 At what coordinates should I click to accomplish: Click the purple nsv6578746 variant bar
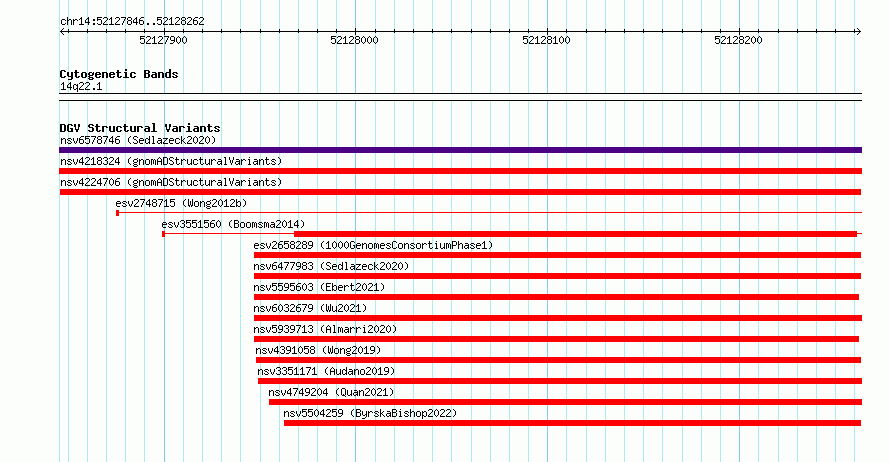pos(460,150)
